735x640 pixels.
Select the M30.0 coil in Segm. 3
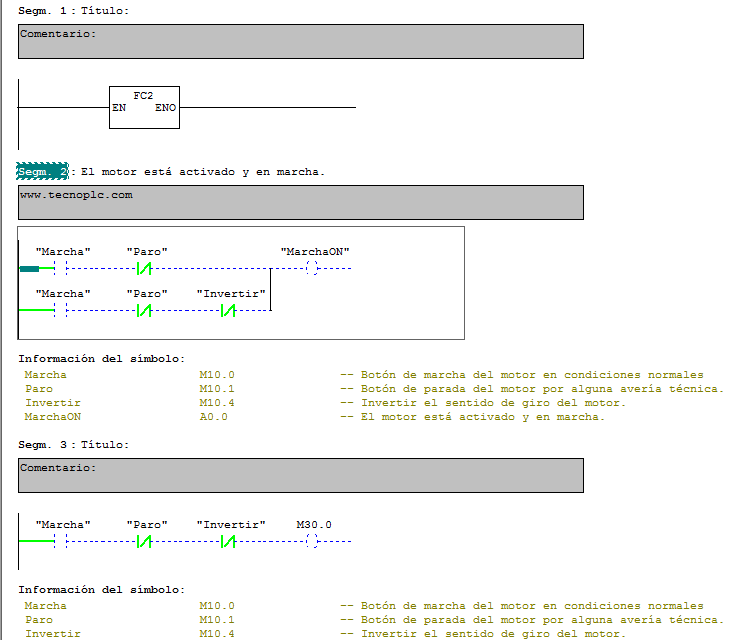pos(312,541)
